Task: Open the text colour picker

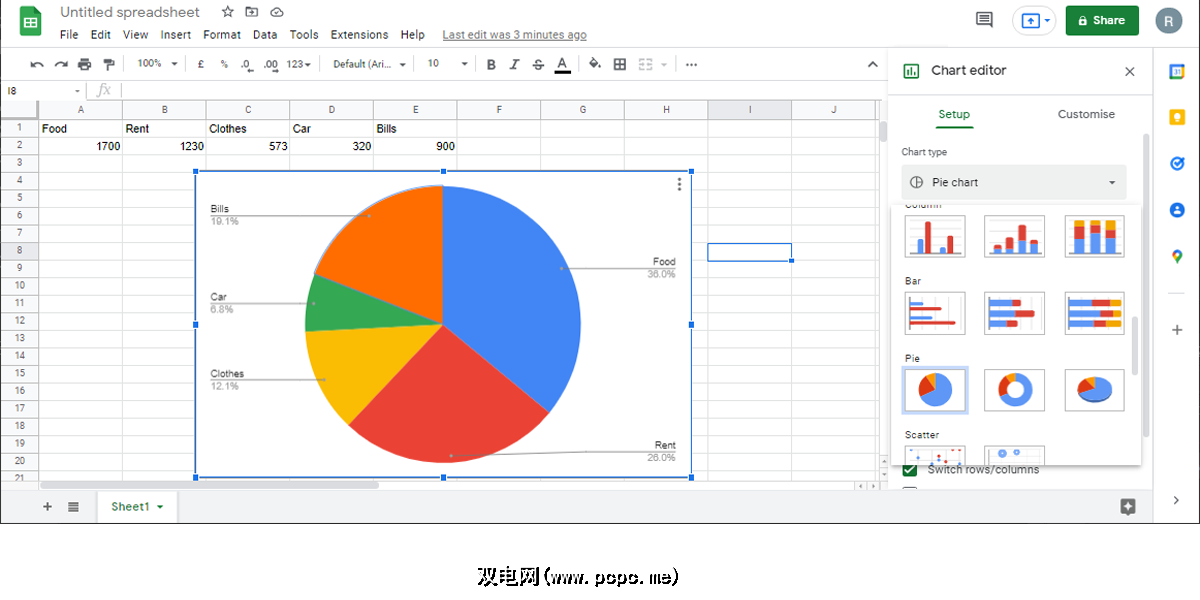Action: (563, 64)
